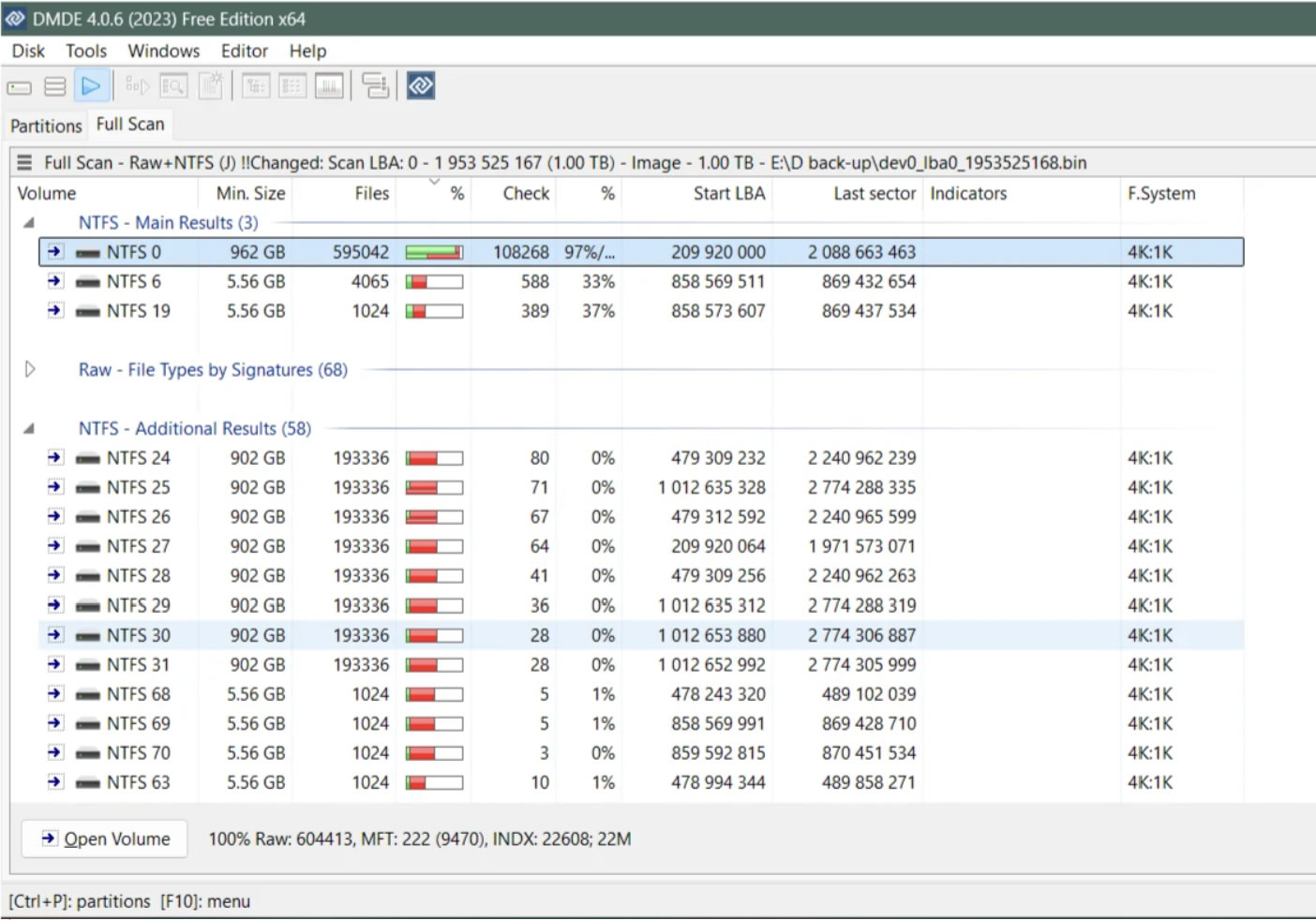Open the hamburger menu beside Full Scan title
Image resolution: width=1316 pixels, height=920 pixels.
pos(24,162)
